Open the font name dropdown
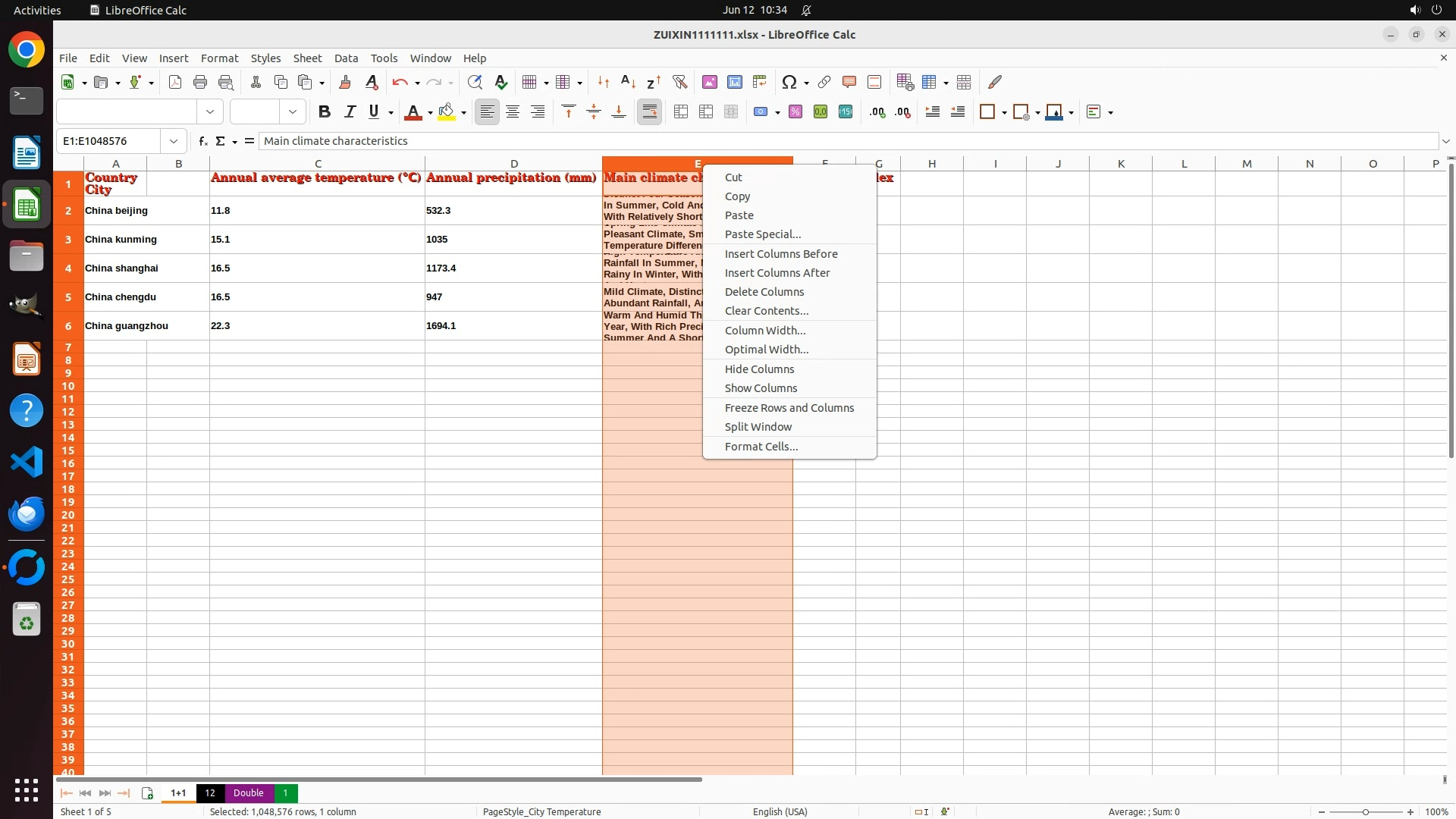This screenshot has width=1456, height=819. 210,112
